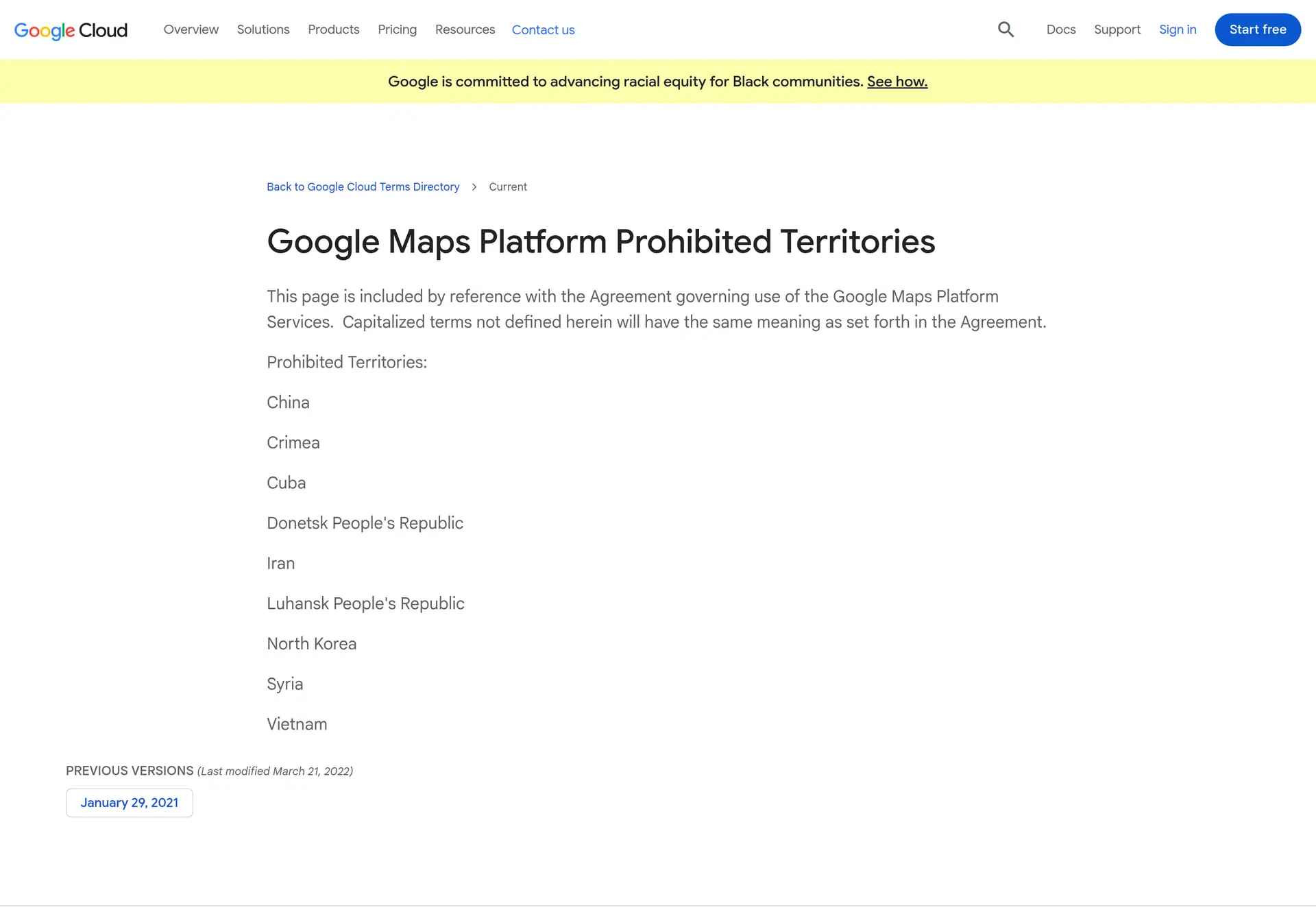Click the North Korea entry
Viewport: 1316px width, 914px height.
pos(312,644)
